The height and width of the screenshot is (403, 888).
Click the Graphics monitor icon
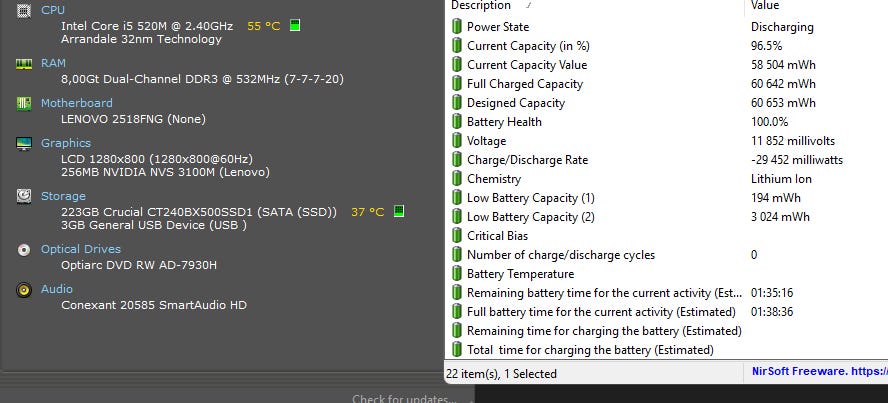(24, 144)
